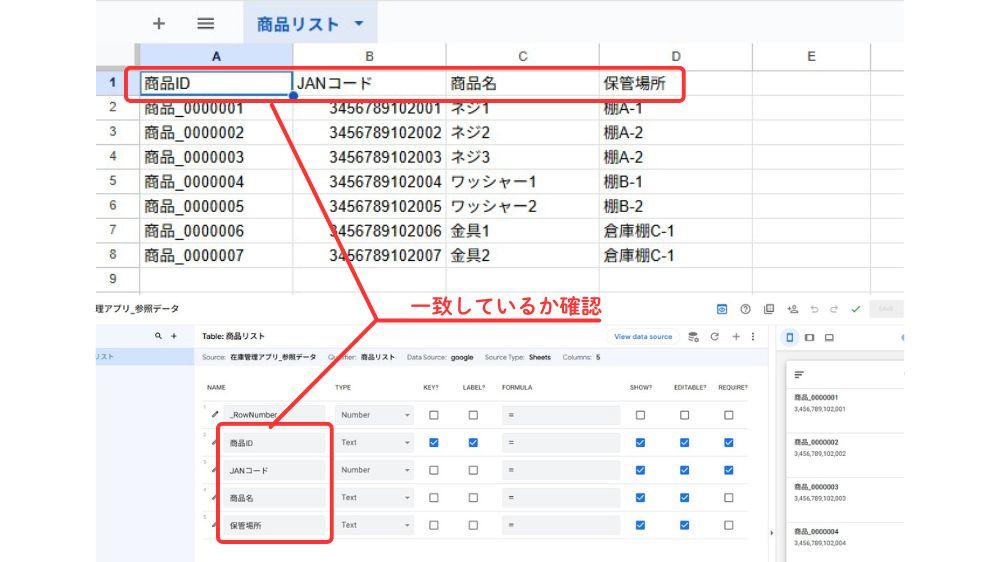Select column B header

click(369, 56)
